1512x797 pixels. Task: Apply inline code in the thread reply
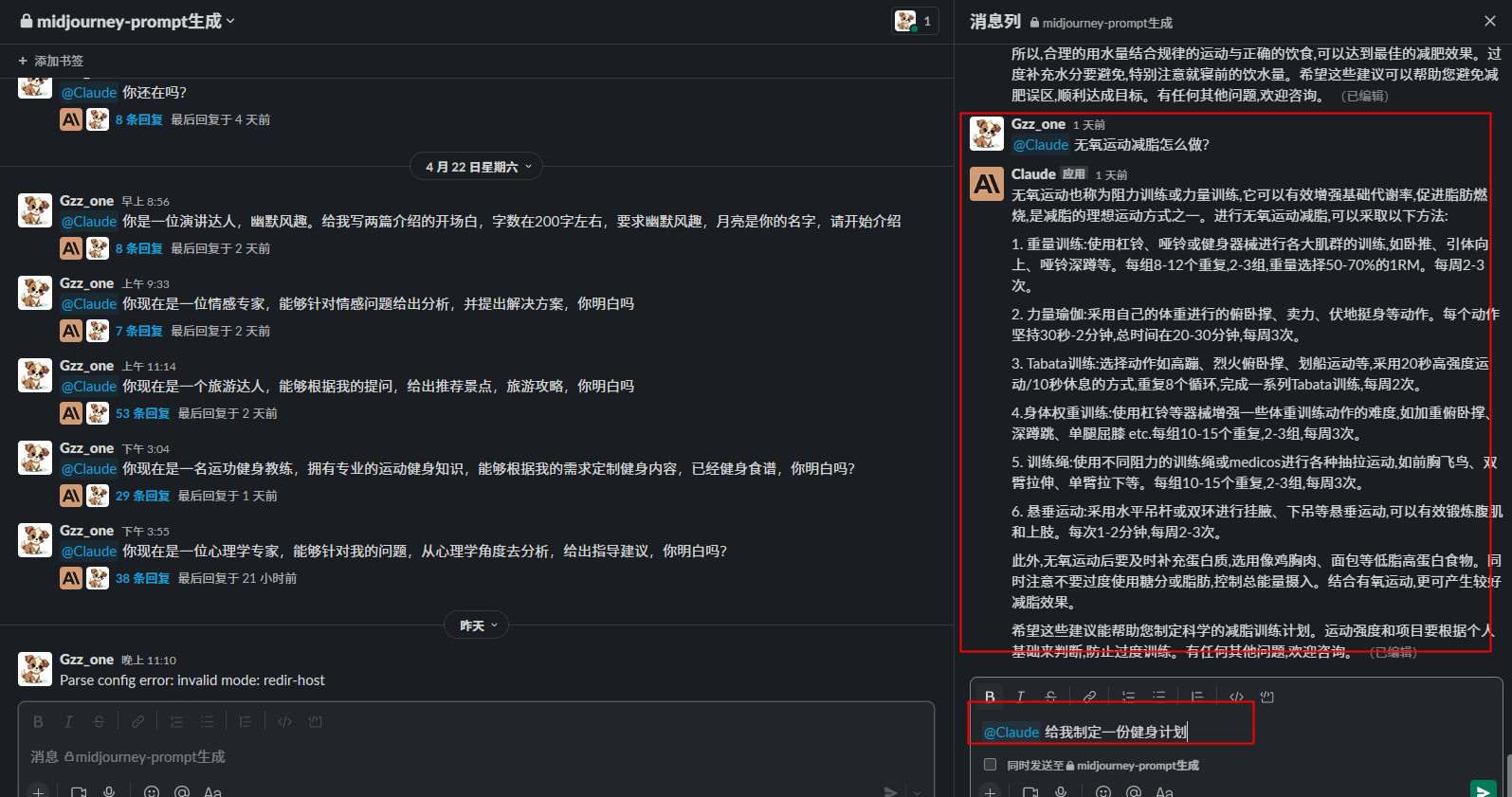1236,697
